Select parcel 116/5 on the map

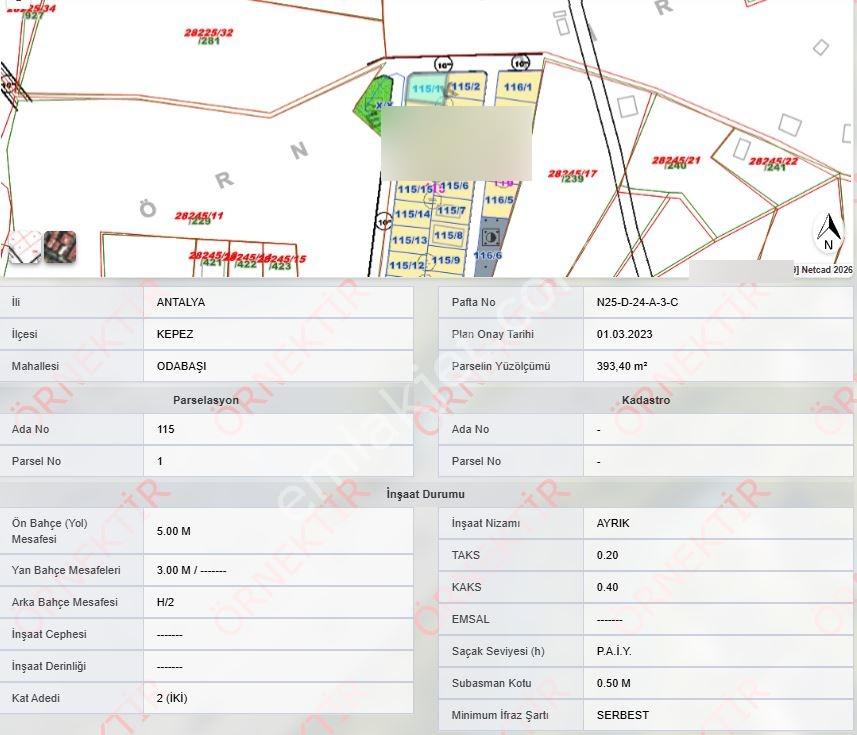click(499, 200)
